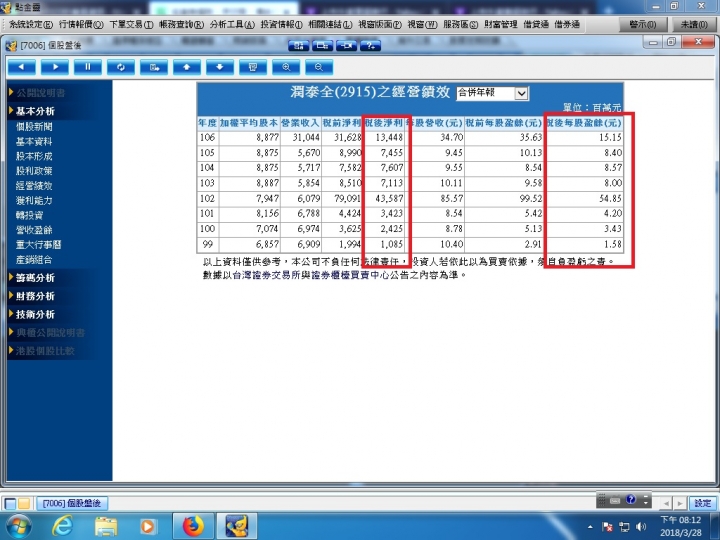The height and width of the screenshot is (540, 720).
Task: Open the 行情報價 menu
Action: [81, 24]
